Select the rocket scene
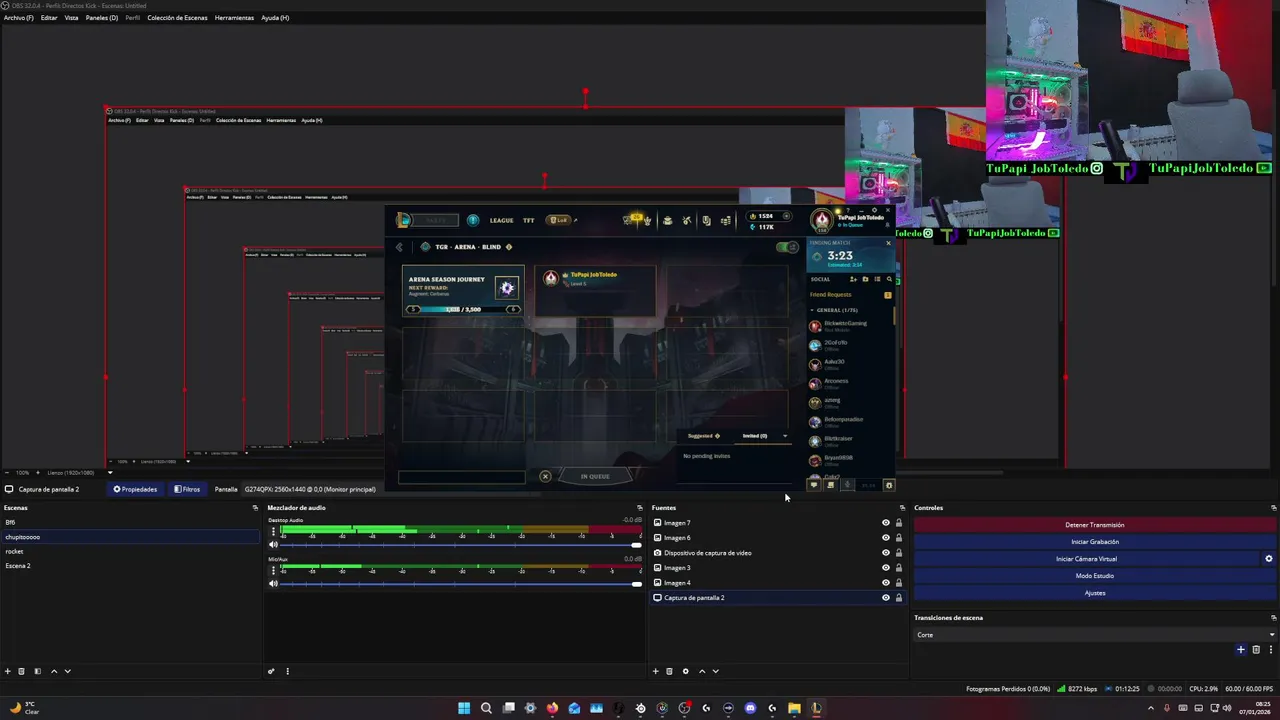 point(130,551)
